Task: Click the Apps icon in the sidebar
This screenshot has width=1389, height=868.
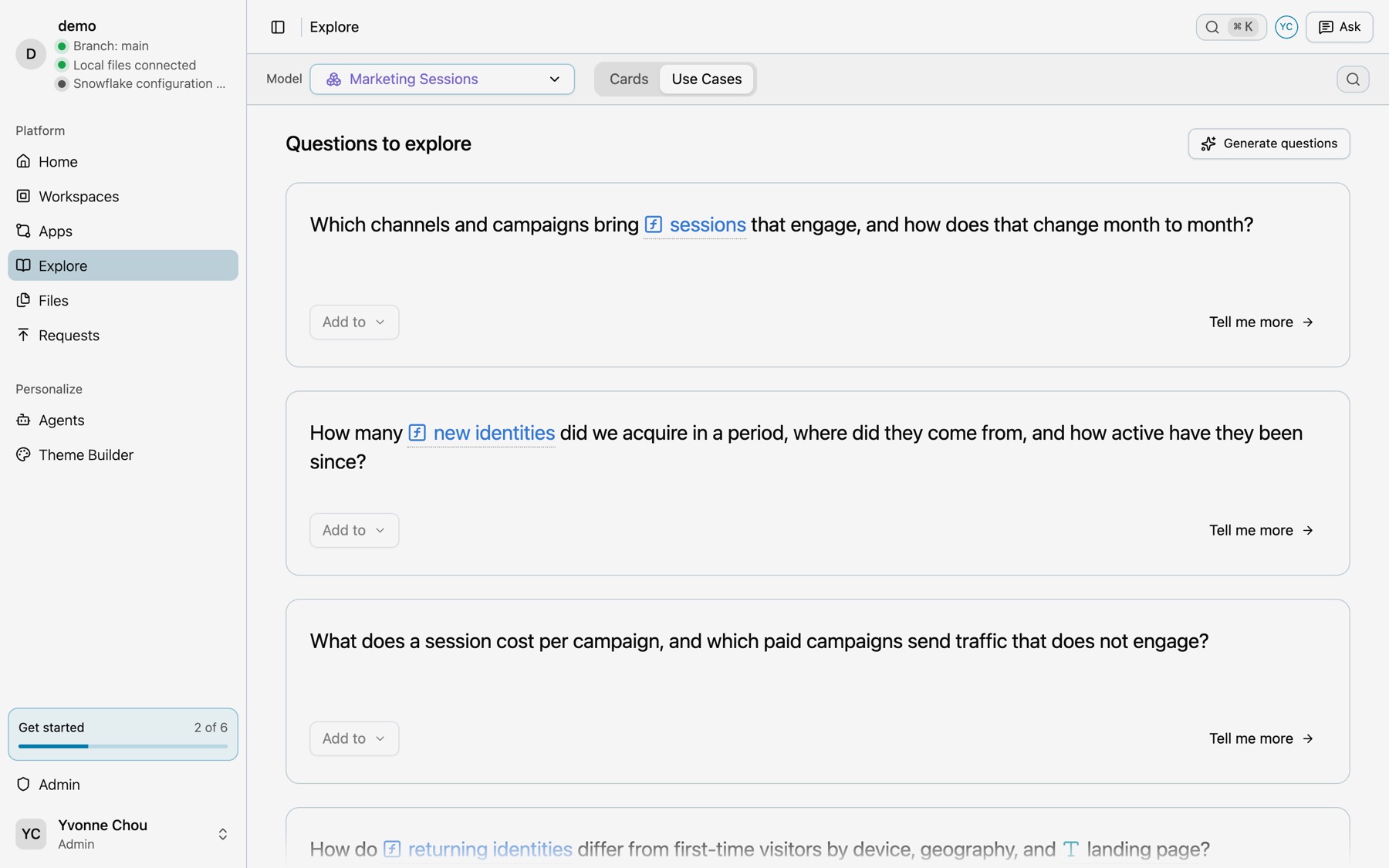Action: [23, 231]
